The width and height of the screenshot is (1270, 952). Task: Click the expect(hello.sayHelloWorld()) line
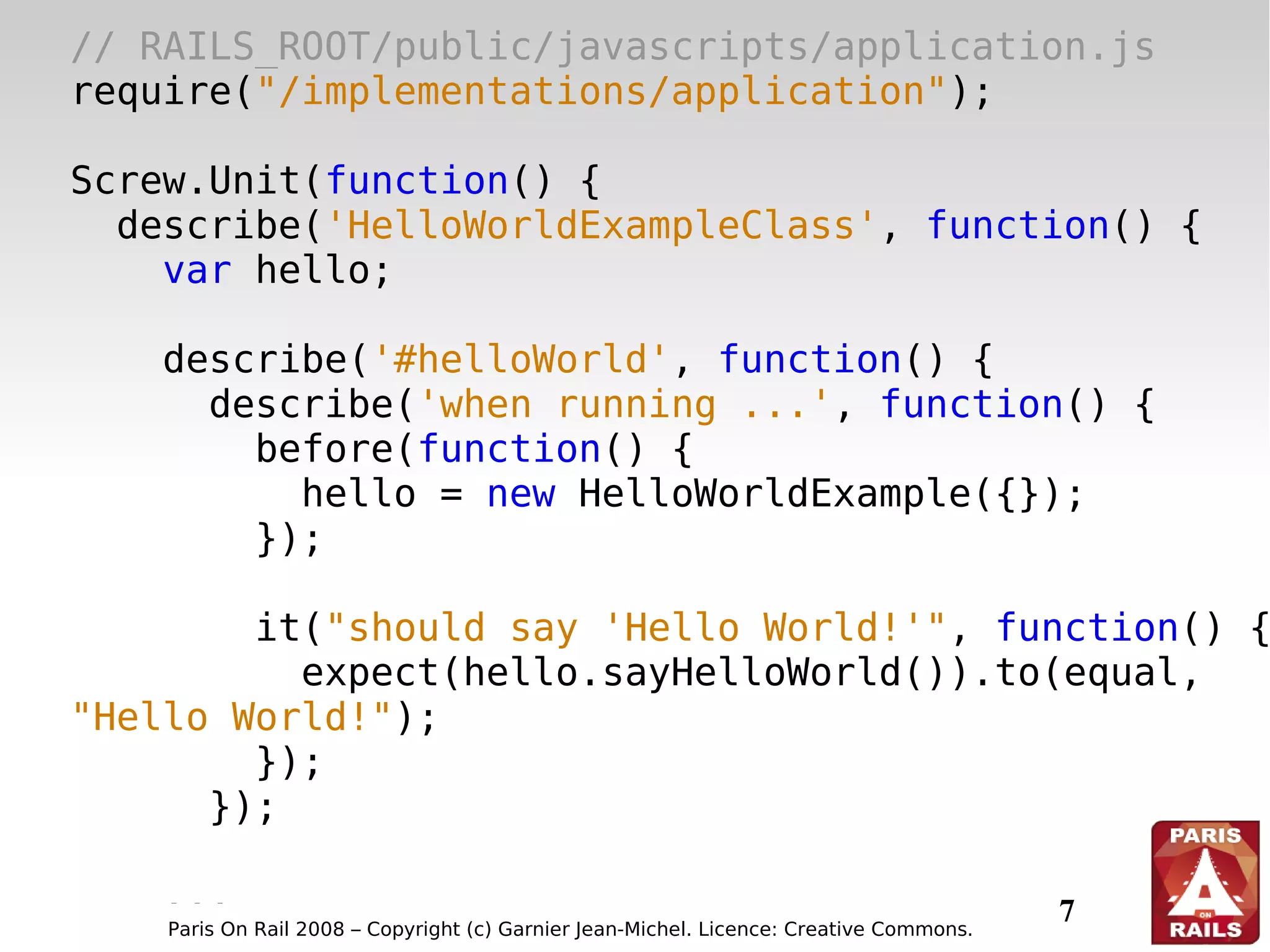[750, 672]
